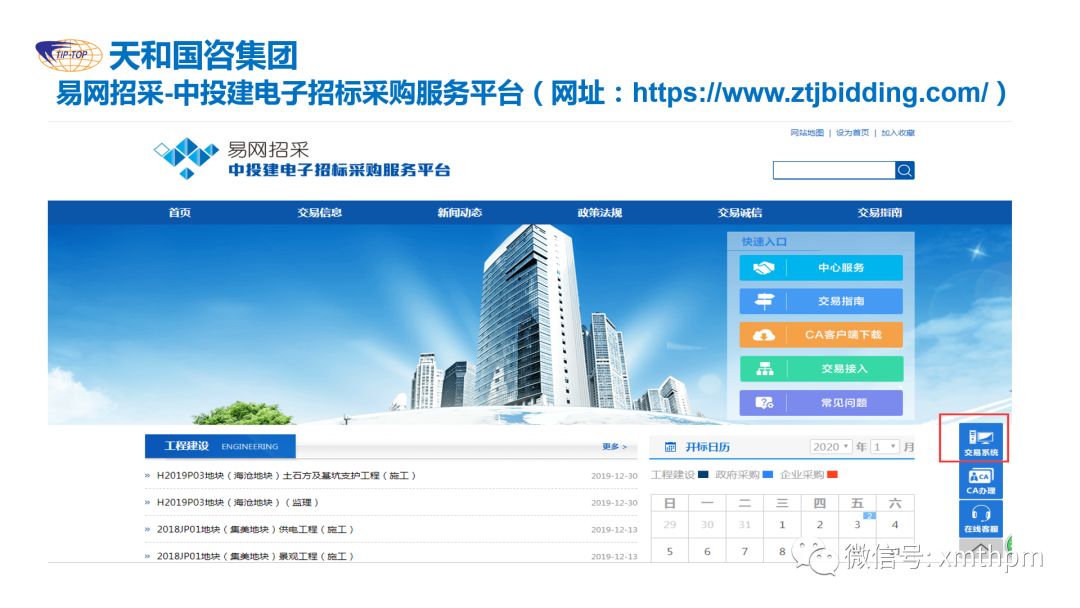
Task: Click the blue 政府采购 legend swatch
Action: [767, 474]
